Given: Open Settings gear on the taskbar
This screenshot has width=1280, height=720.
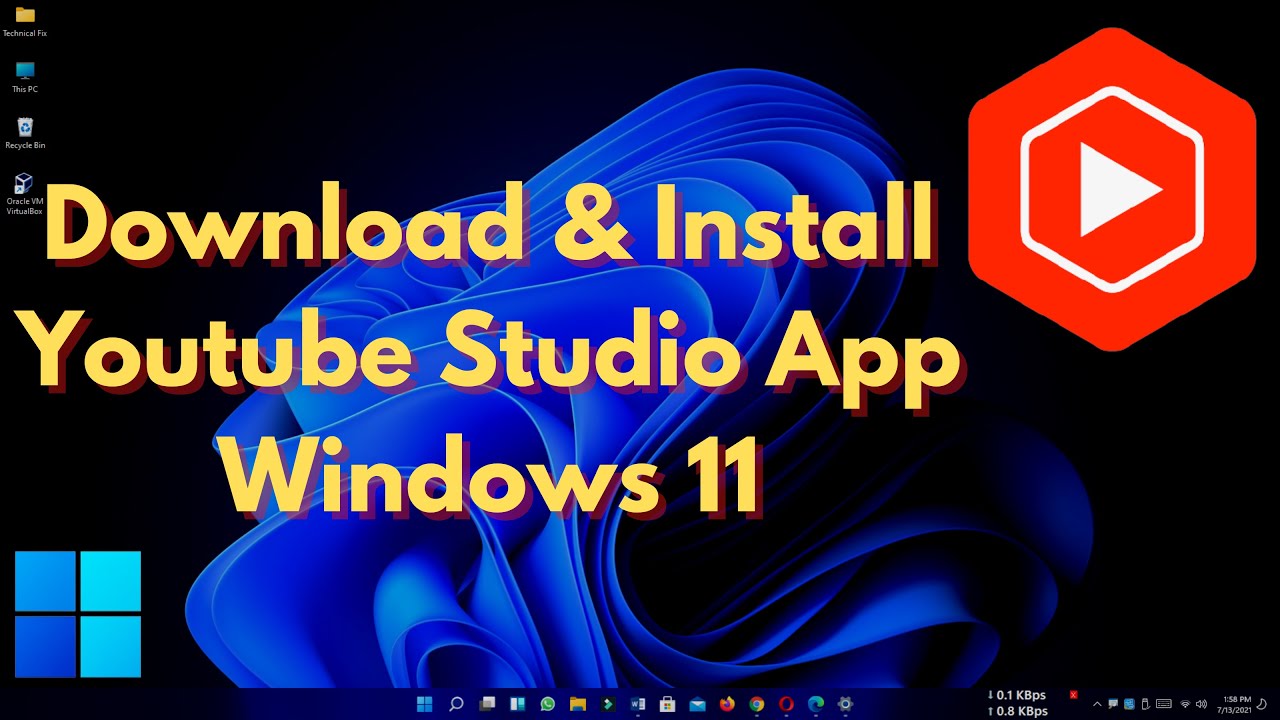Looking at the screenshot, I should pos(846,704).
